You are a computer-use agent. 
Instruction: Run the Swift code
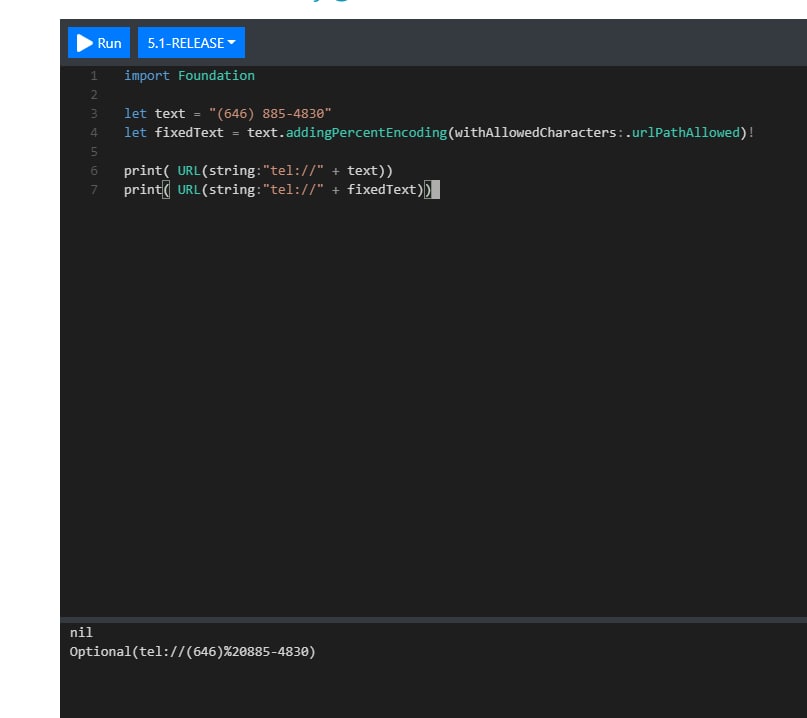[x=99, y=43]
